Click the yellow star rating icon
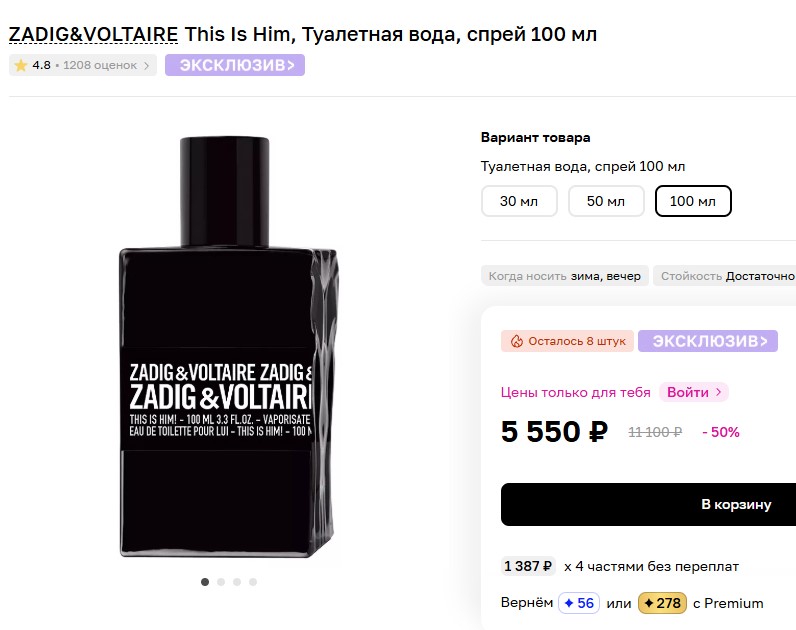Viewport: 796px width, 630px height. tap(21, 65)
